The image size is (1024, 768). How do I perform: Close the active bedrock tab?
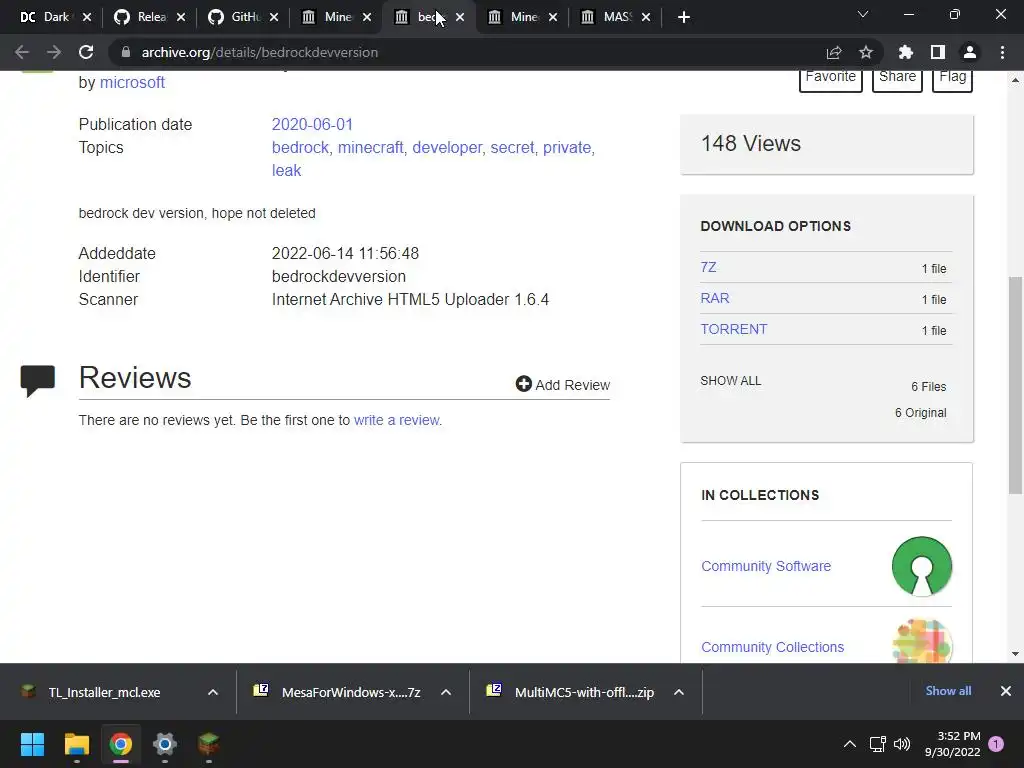pos(460,17)
